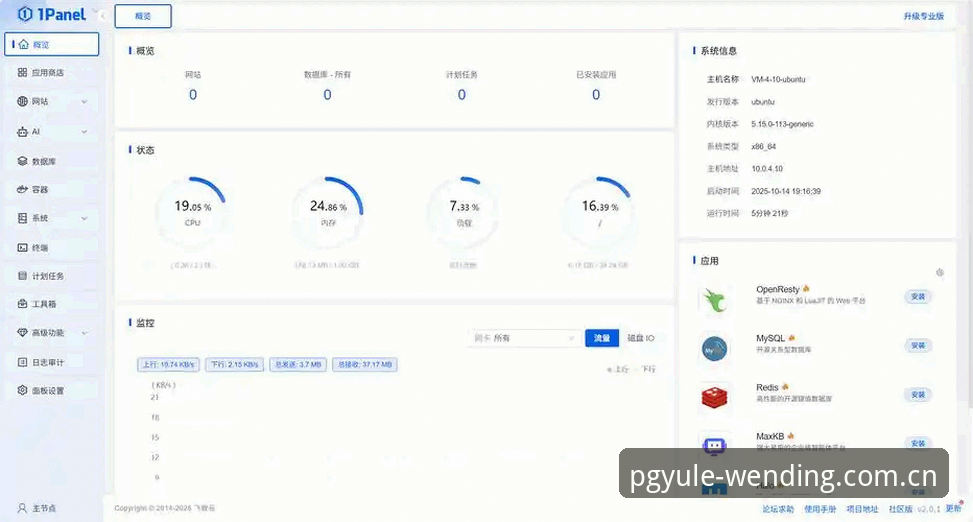Image resolution: width=973 pixels, height=522 pixels.
Task: Expand the AI submenu chevron
Action: click(84, 132)
